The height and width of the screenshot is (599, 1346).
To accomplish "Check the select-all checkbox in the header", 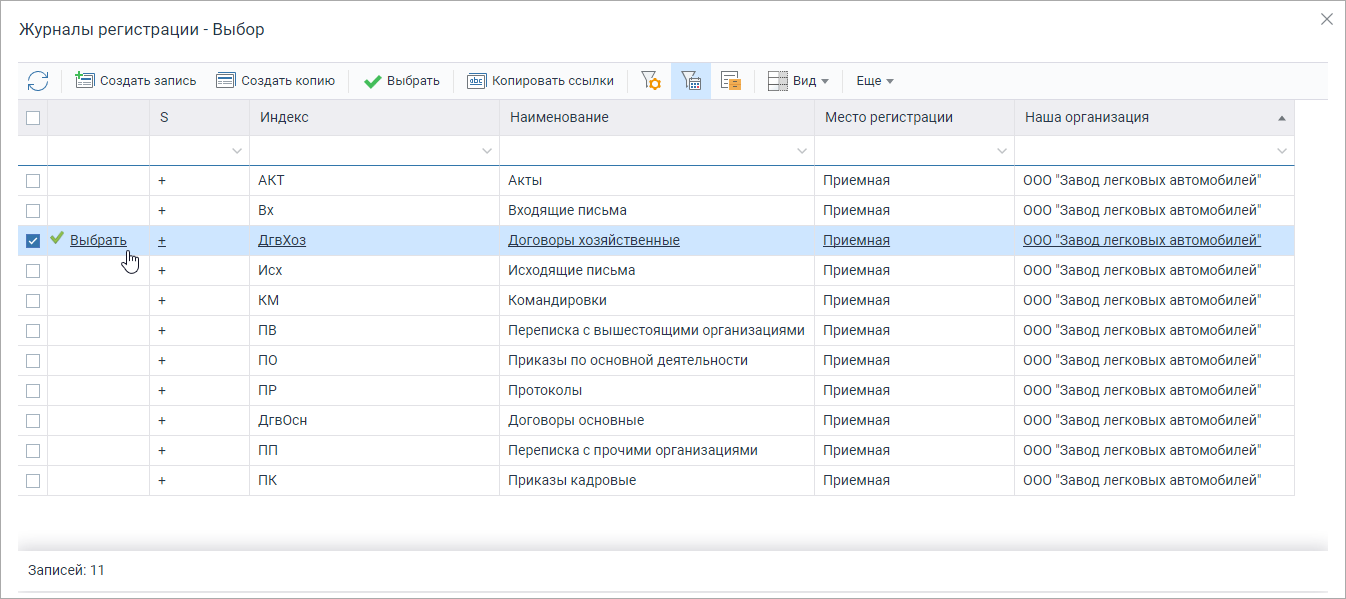I will click(x=33, y=118).
